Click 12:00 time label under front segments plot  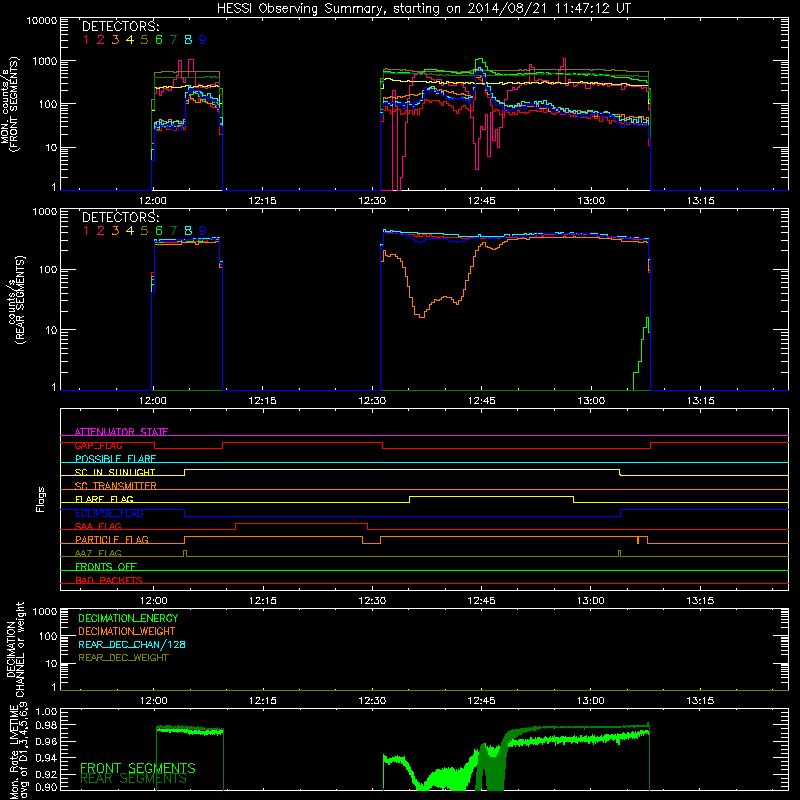pyautogui.click(x=153, y=201)
